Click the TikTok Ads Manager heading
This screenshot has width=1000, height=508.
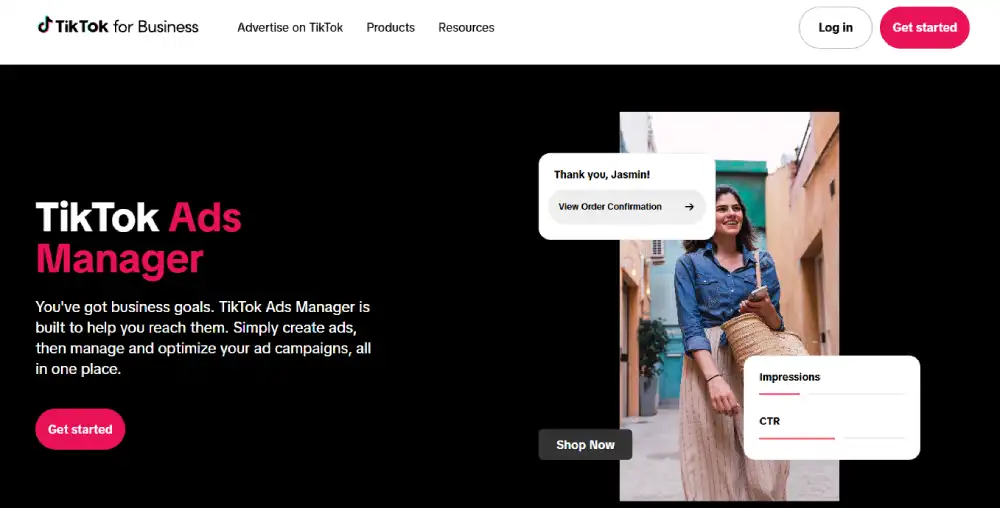pos(138,238)
